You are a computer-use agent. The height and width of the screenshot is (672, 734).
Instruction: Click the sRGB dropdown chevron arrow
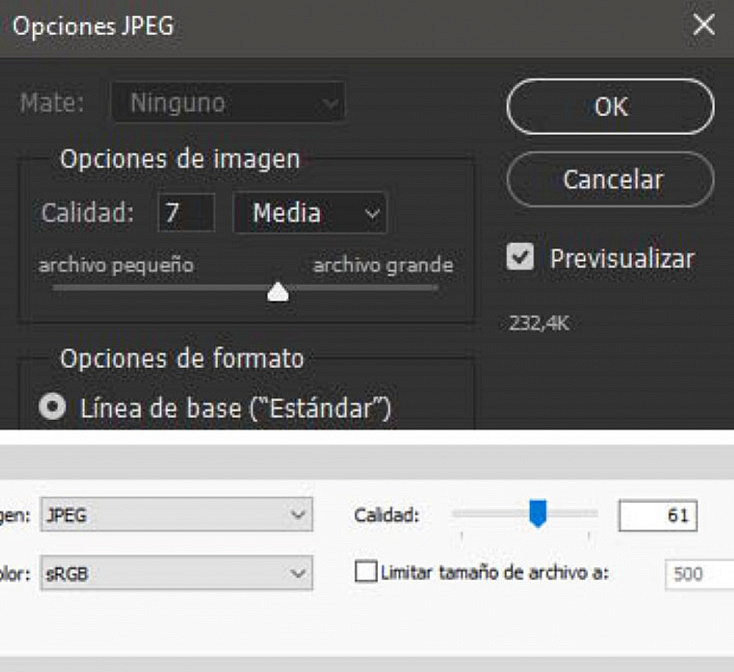[298, 573]
